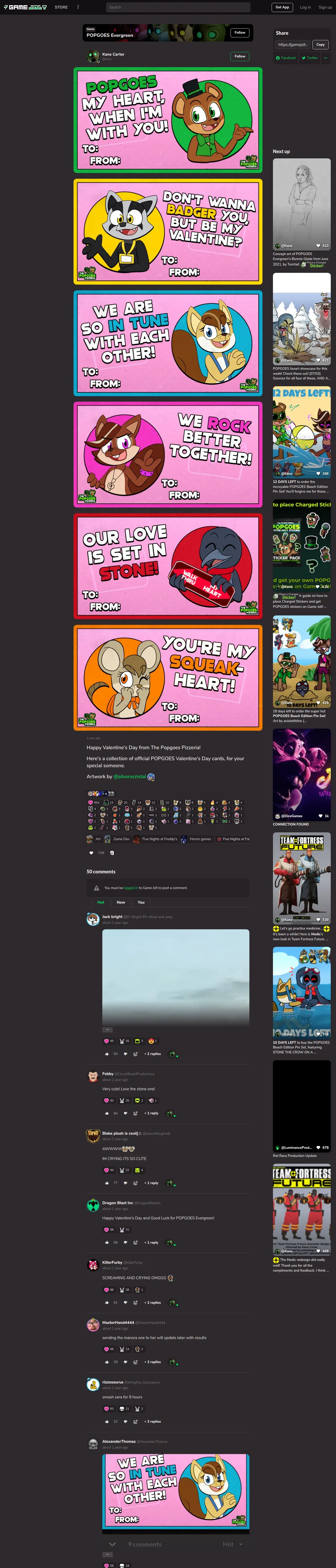Switch to the New comments tab
The image size is (336, 1568).
point(121,902)
